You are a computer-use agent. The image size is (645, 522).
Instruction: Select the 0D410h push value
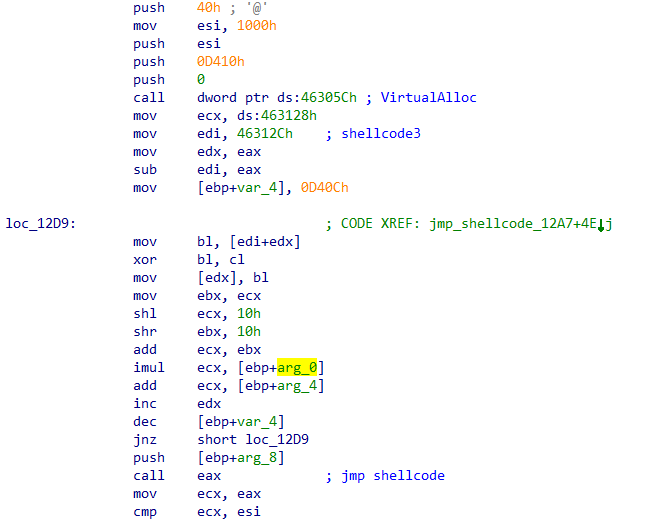tap(220, 62)
